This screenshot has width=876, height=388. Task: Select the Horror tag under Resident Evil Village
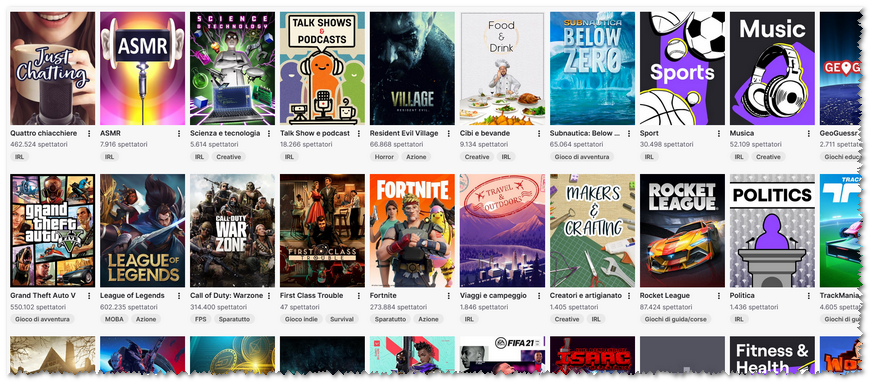(384, 157)
